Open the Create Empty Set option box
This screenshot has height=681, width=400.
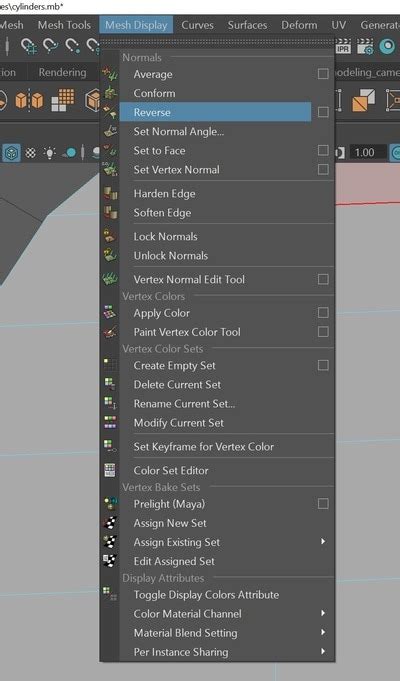pyautogui.click(x=323, y=365)
